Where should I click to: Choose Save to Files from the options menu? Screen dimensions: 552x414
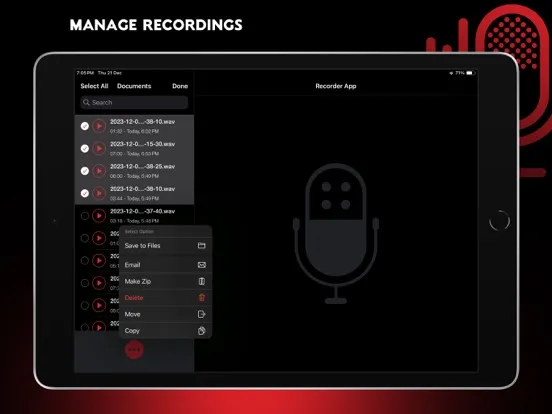tap(165, 246)
